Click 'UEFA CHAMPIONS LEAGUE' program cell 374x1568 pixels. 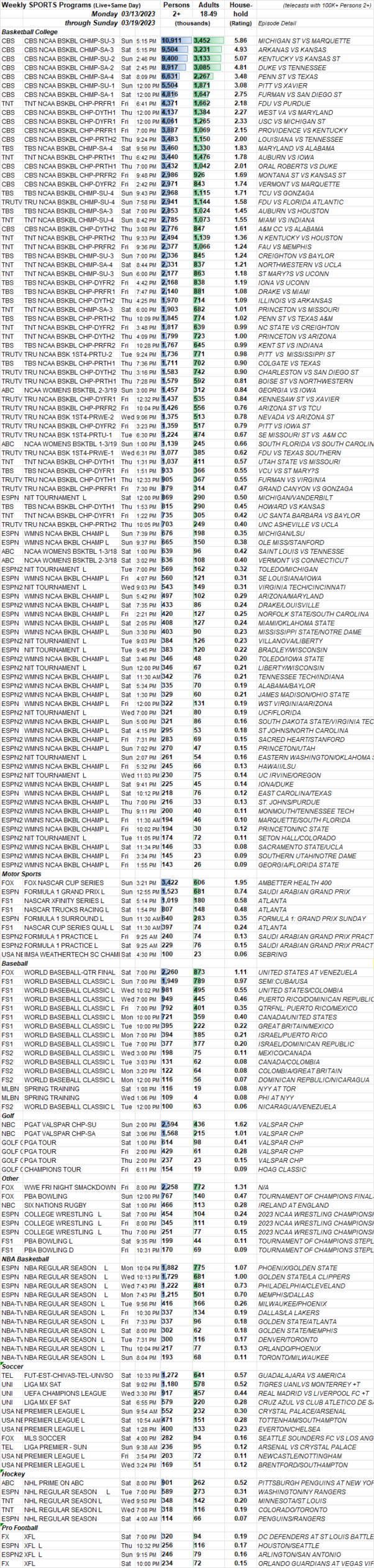65,1394
